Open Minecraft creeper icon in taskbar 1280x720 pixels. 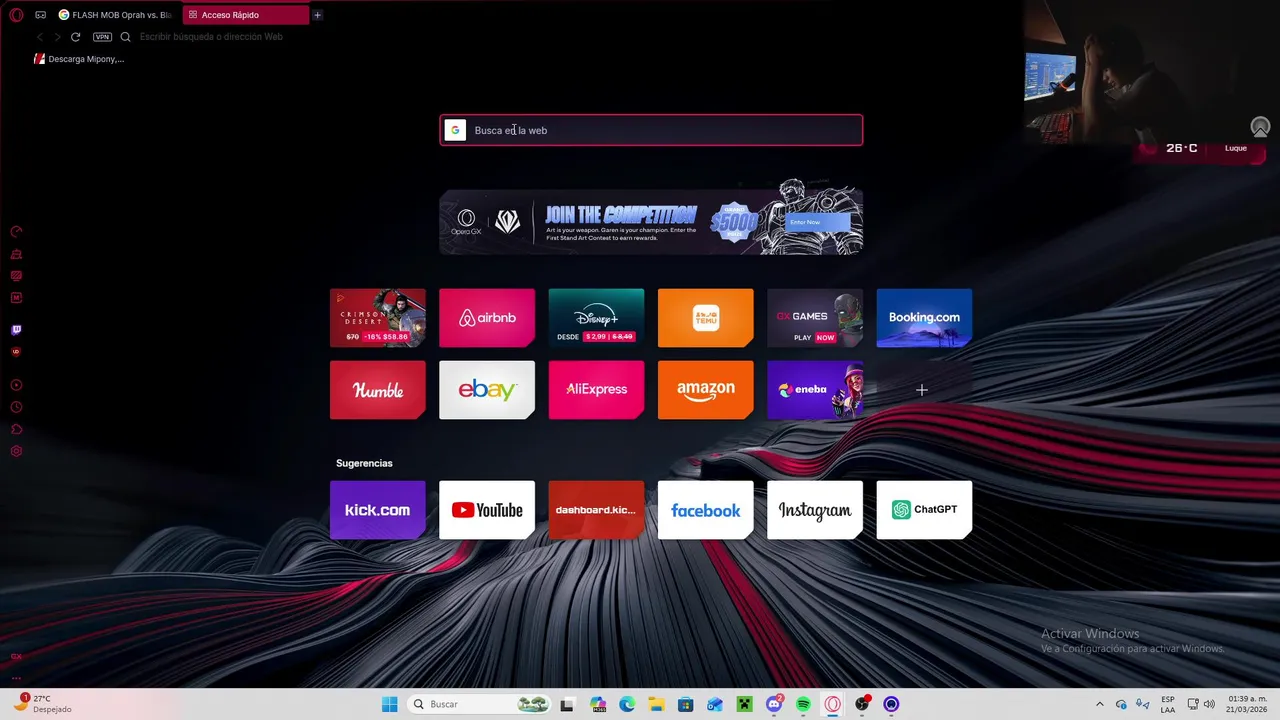744,704
